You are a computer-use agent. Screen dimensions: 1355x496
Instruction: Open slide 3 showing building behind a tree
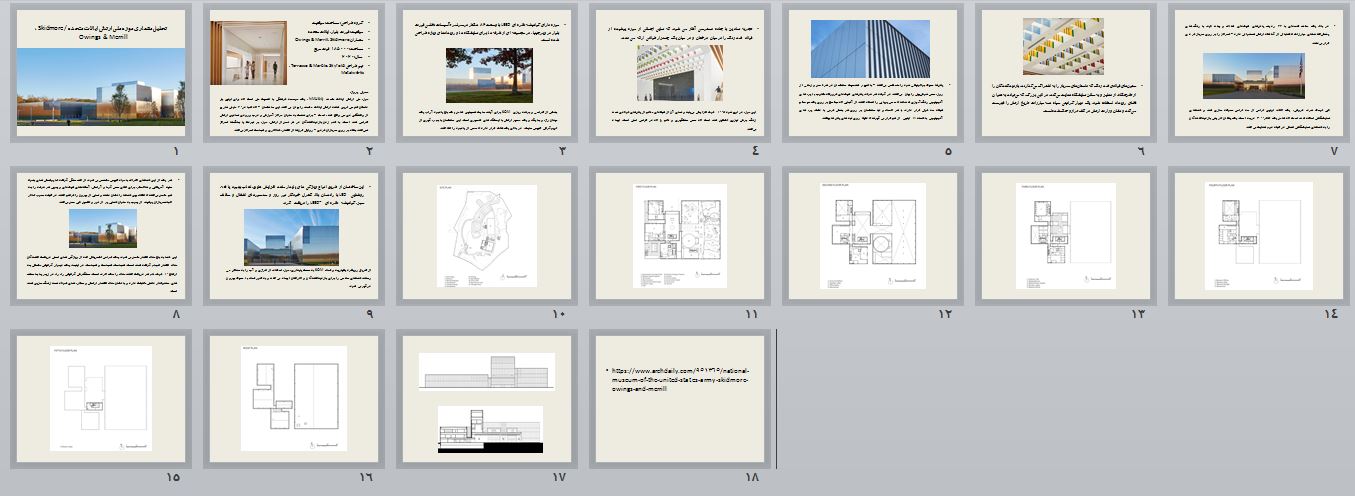(x=487, y=74)
